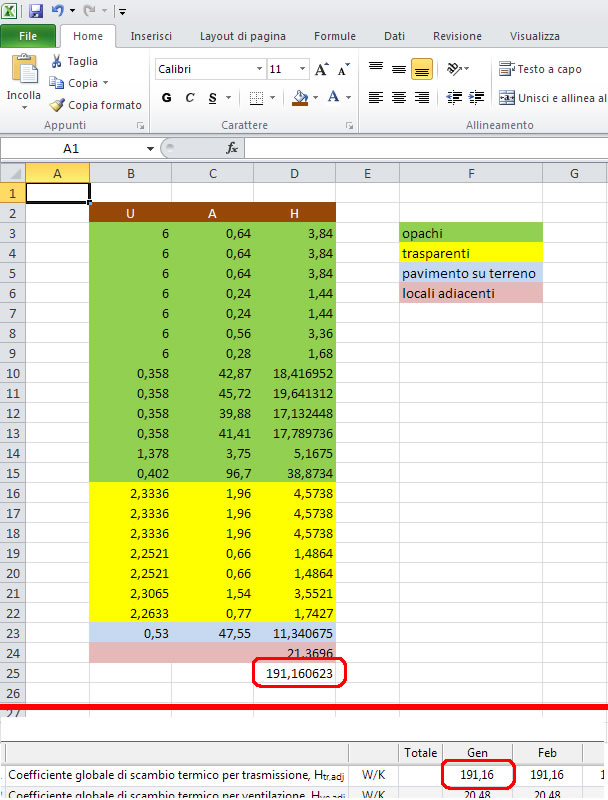The height and width of the screenshot is (800, 608).
Task: Open the Undo history dropdown arrow
Action: point(72,11)
